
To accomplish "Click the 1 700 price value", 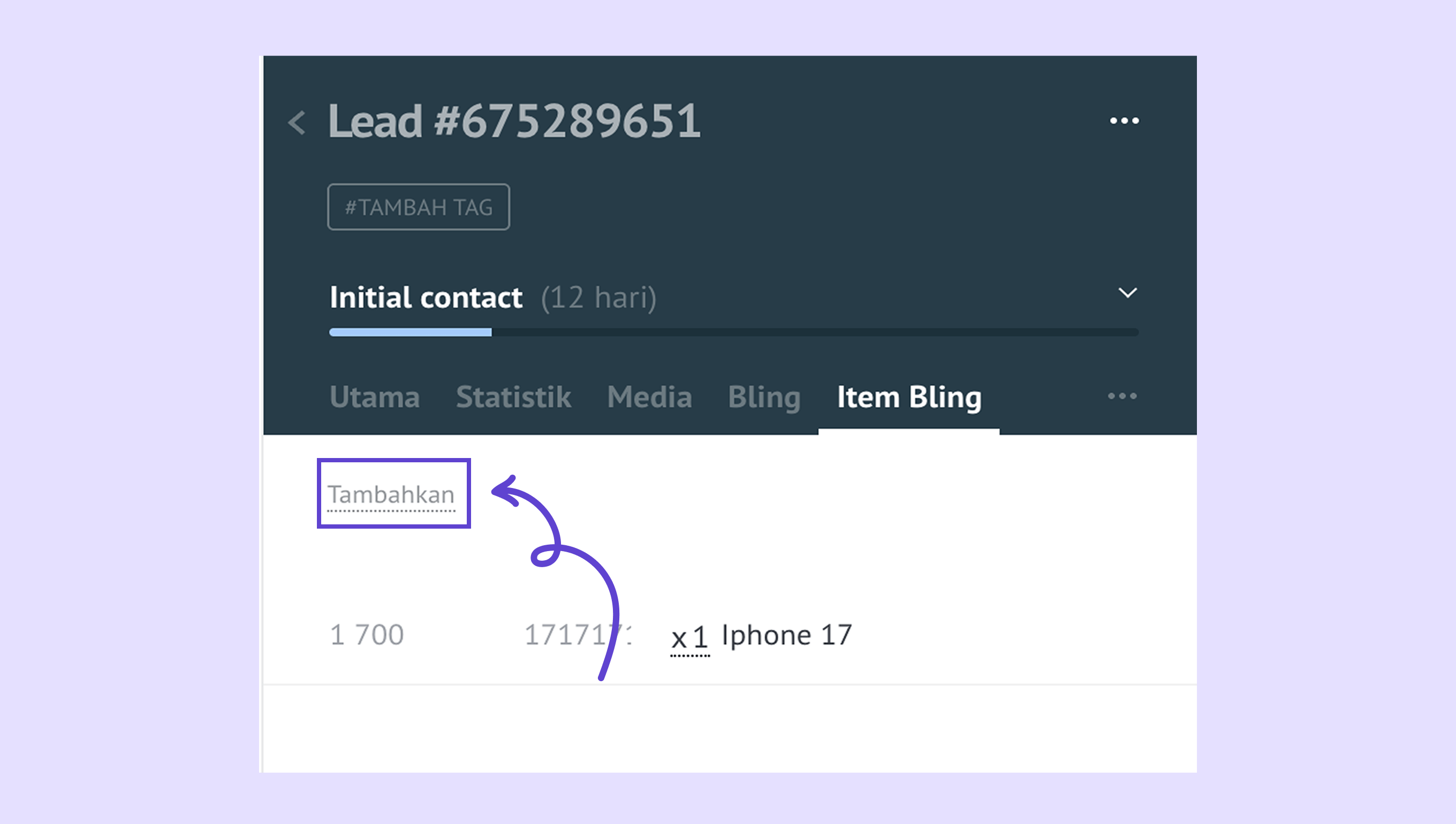I will pyautogui.click(x=367, y=635).
